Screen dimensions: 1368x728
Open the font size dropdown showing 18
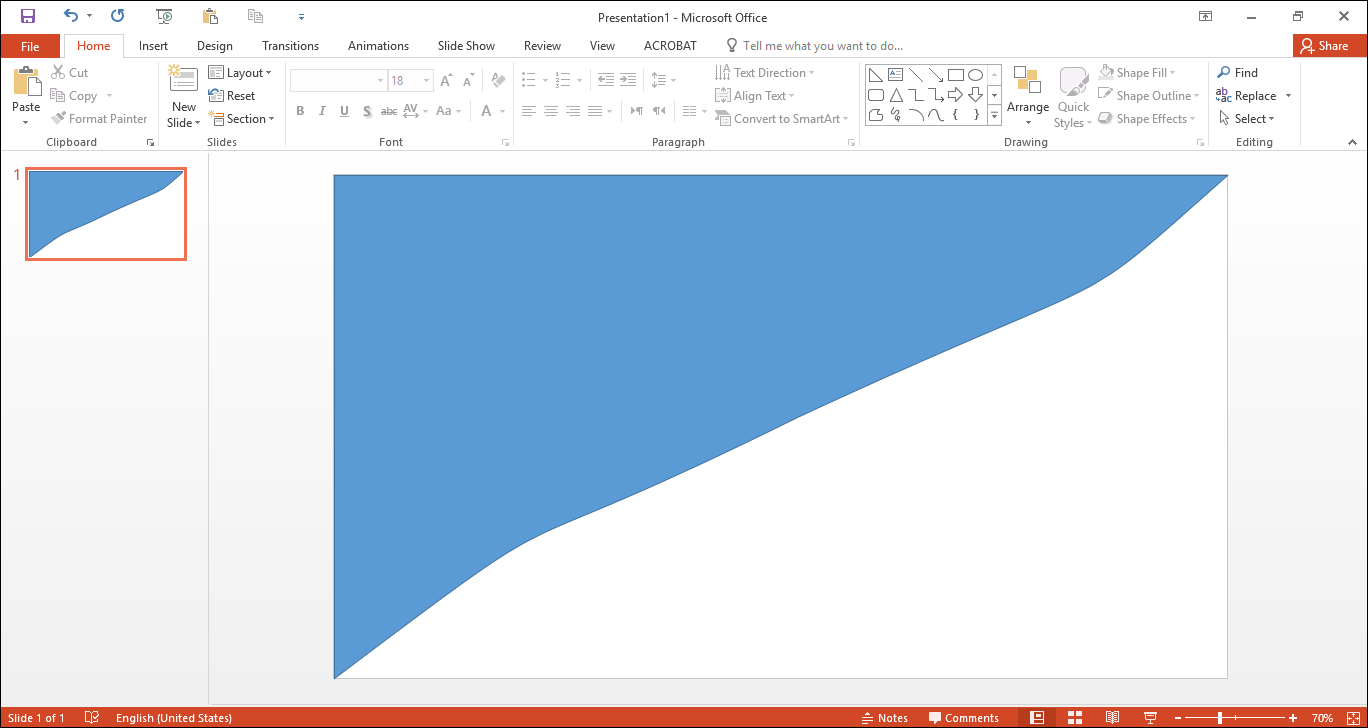(x=427, y=81)
